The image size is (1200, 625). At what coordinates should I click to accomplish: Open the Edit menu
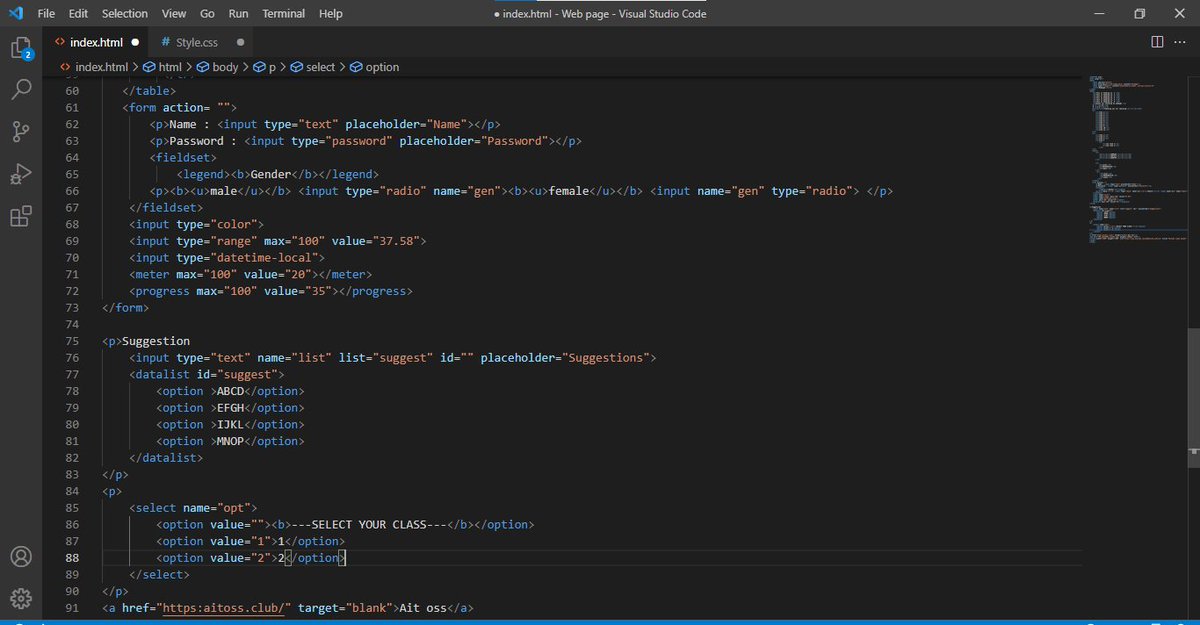(79, 13)
